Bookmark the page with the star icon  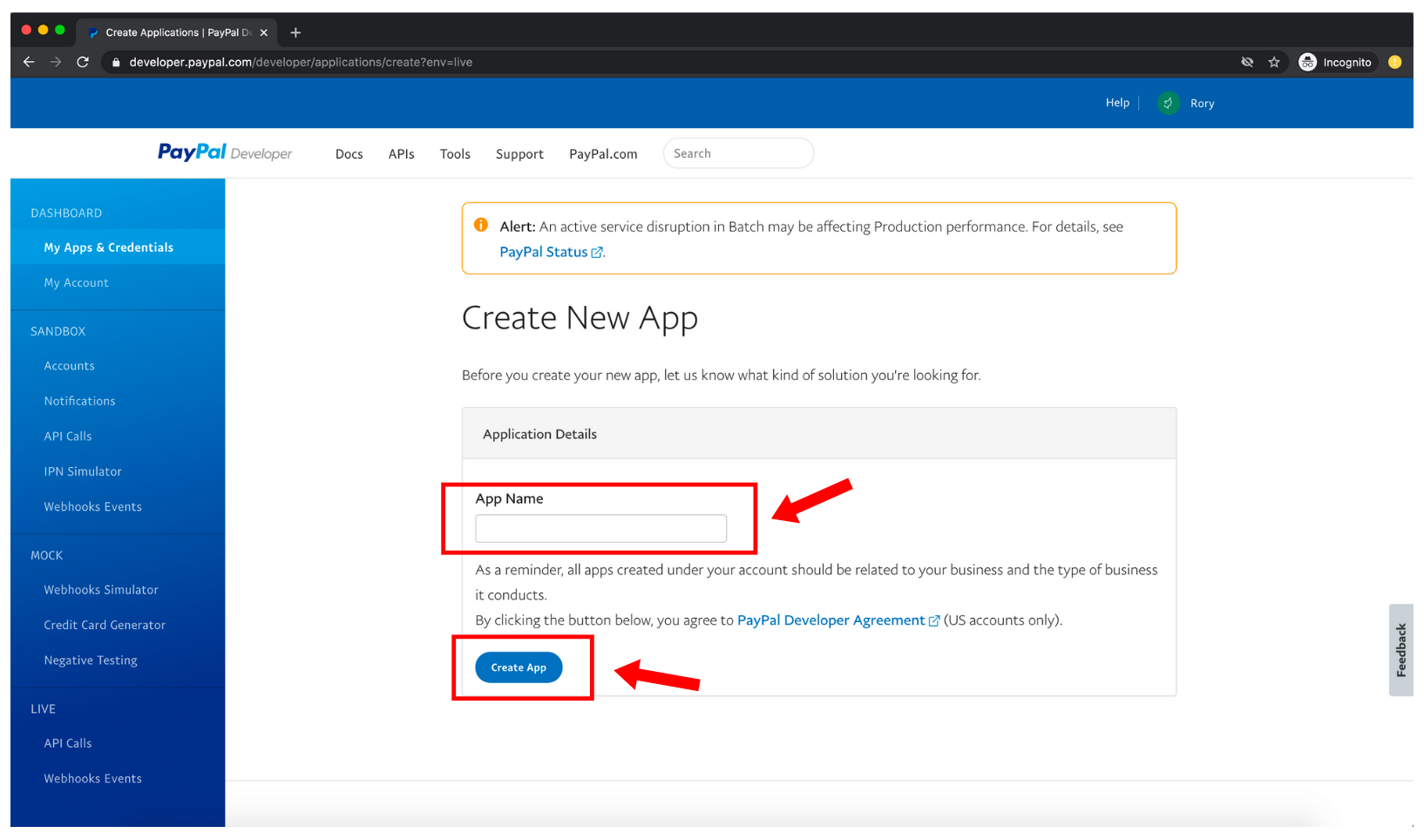click(1274, 62)
